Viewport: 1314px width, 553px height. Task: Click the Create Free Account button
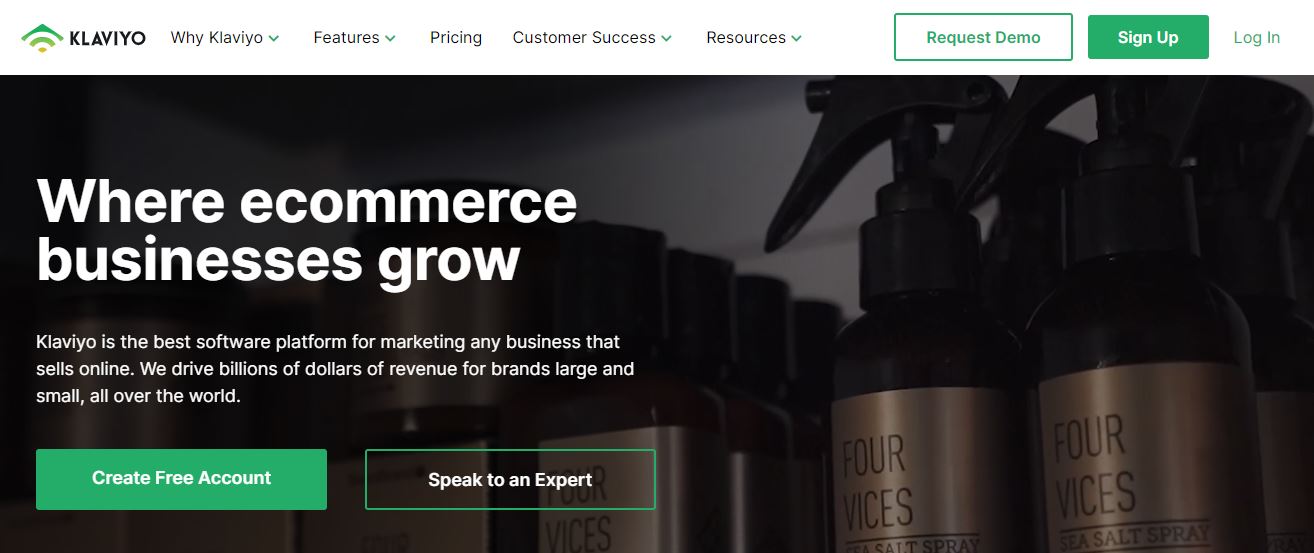click(181, 479)
